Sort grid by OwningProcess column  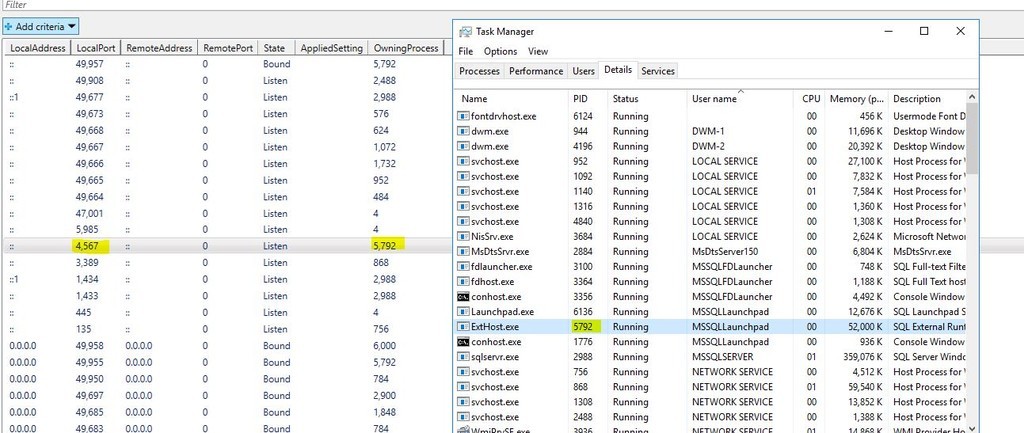[406, 48]
